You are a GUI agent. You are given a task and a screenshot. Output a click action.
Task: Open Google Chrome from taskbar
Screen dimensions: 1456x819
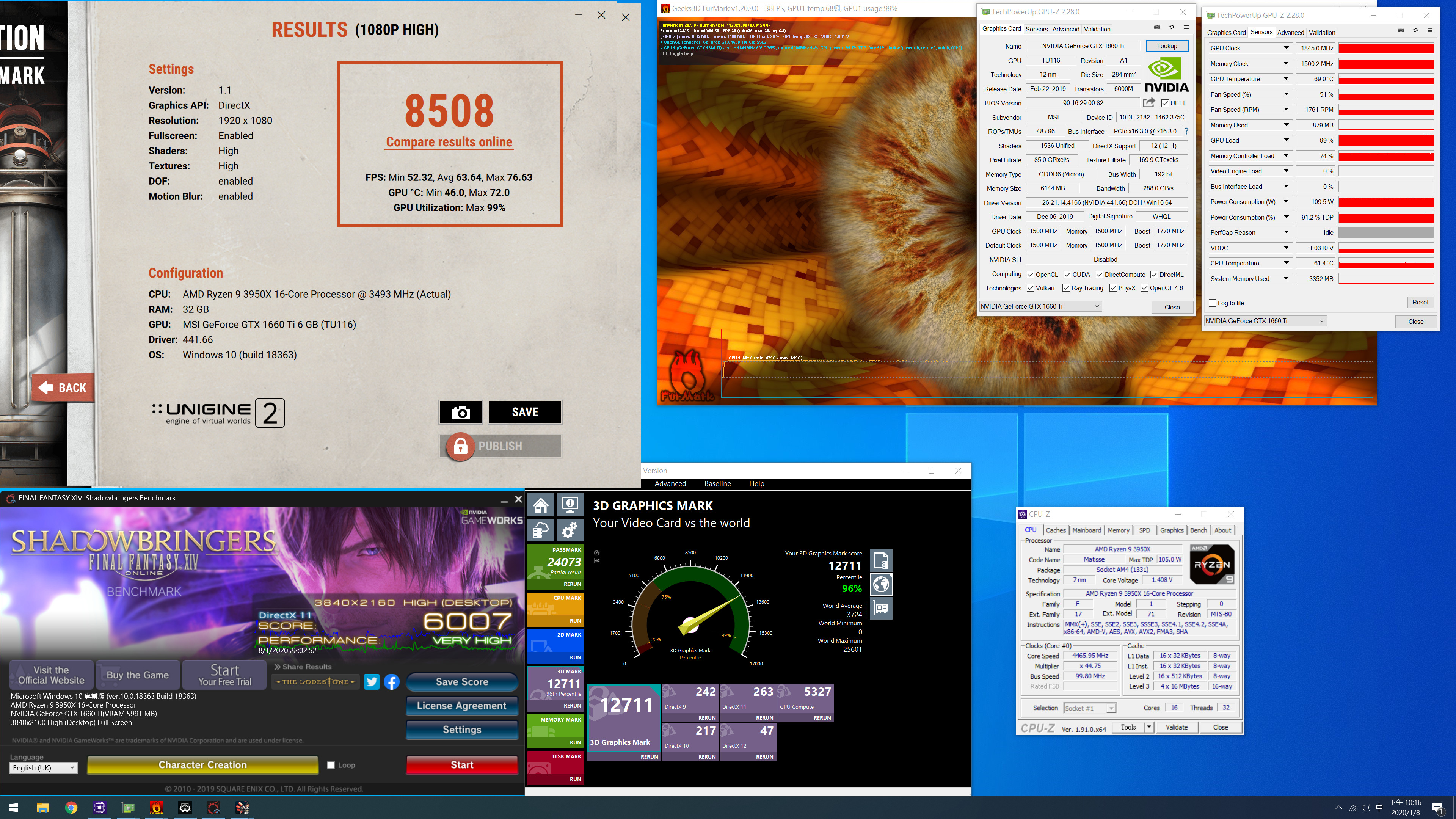click(x=71, y=808)
